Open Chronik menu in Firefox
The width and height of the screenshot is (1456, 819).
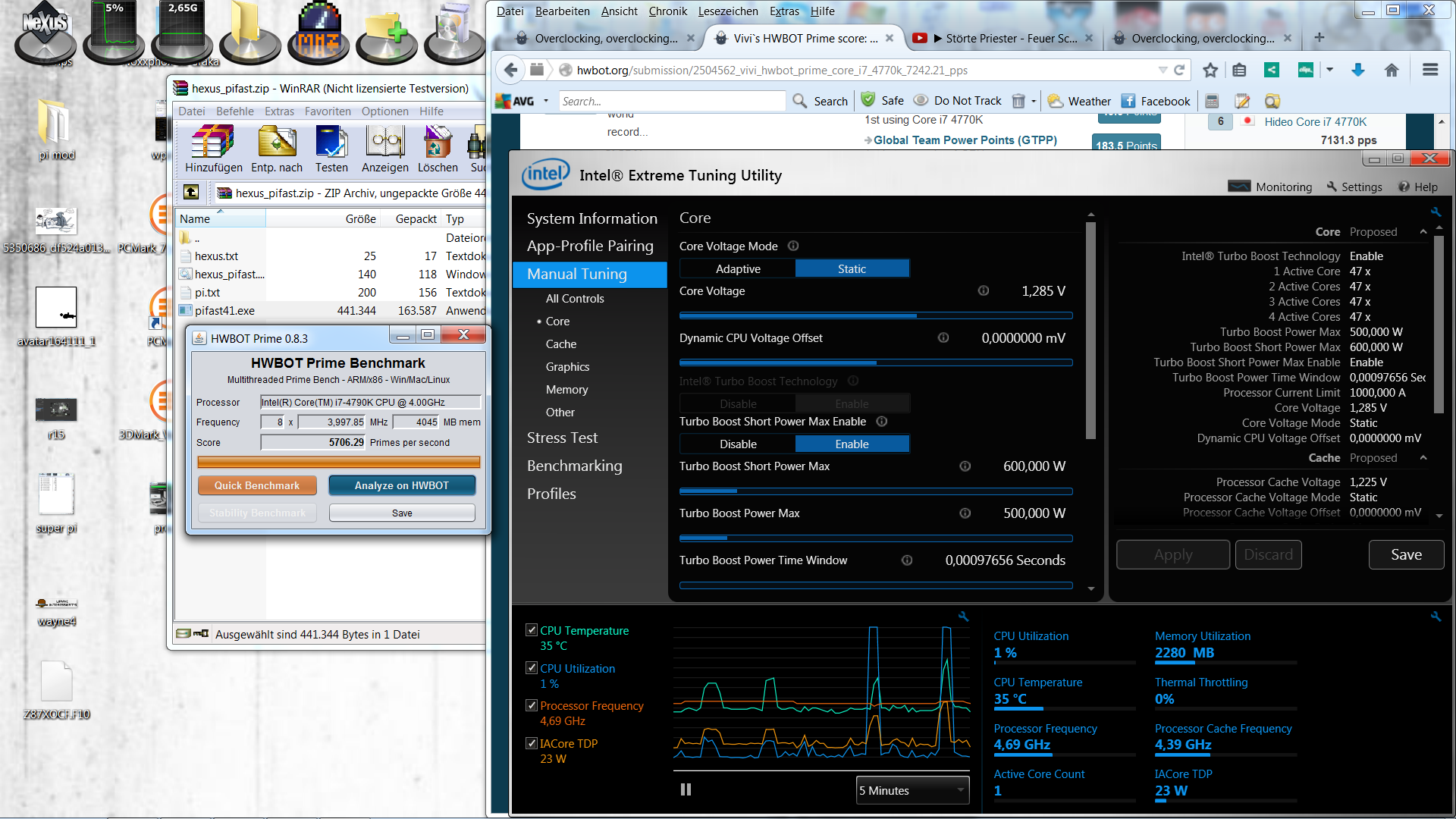[x=668, y=11]
